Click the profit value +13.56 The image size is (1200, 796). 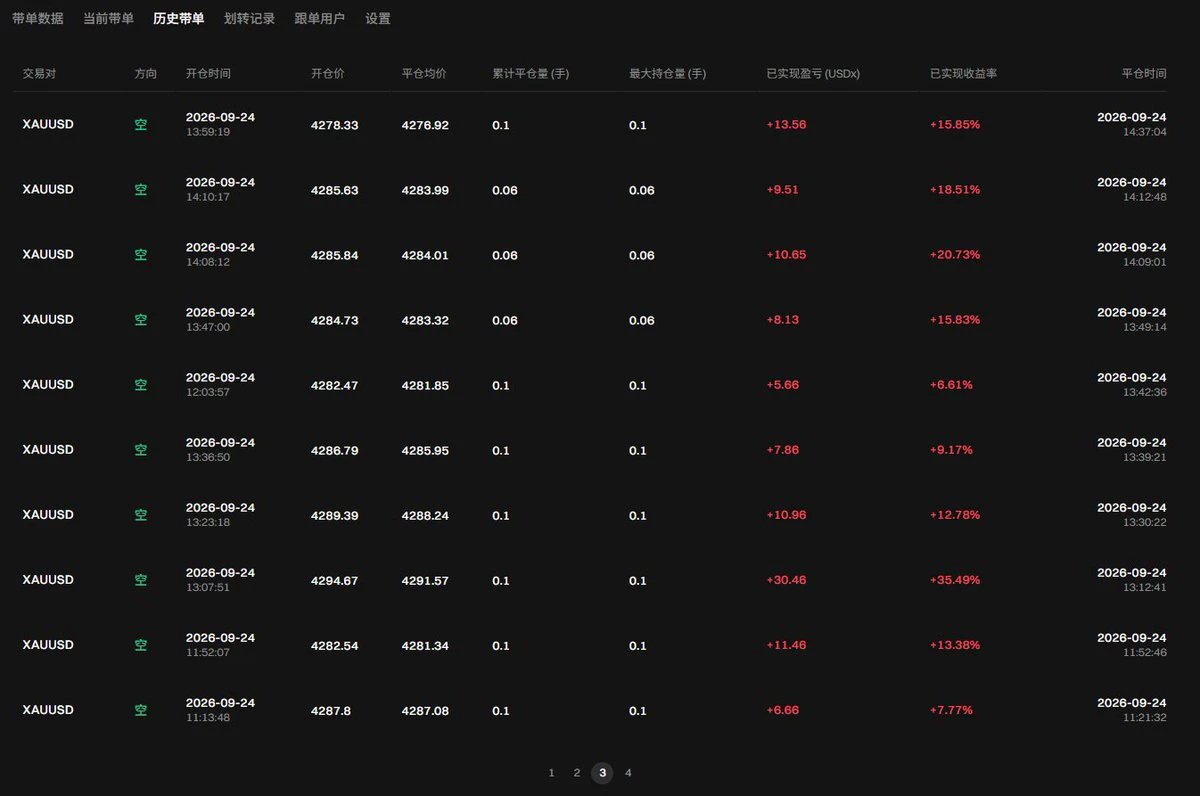786,125
